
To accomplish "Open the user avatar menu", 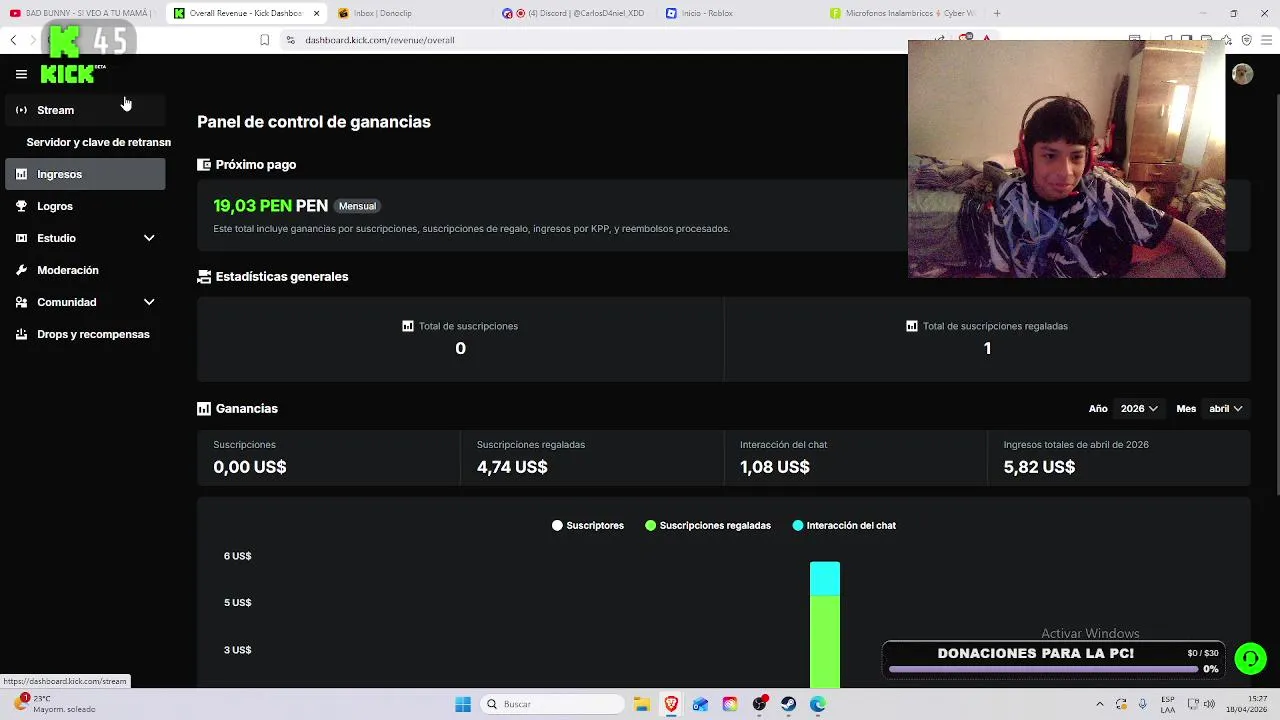I will pyautogui.click(x=1242, y=74).
